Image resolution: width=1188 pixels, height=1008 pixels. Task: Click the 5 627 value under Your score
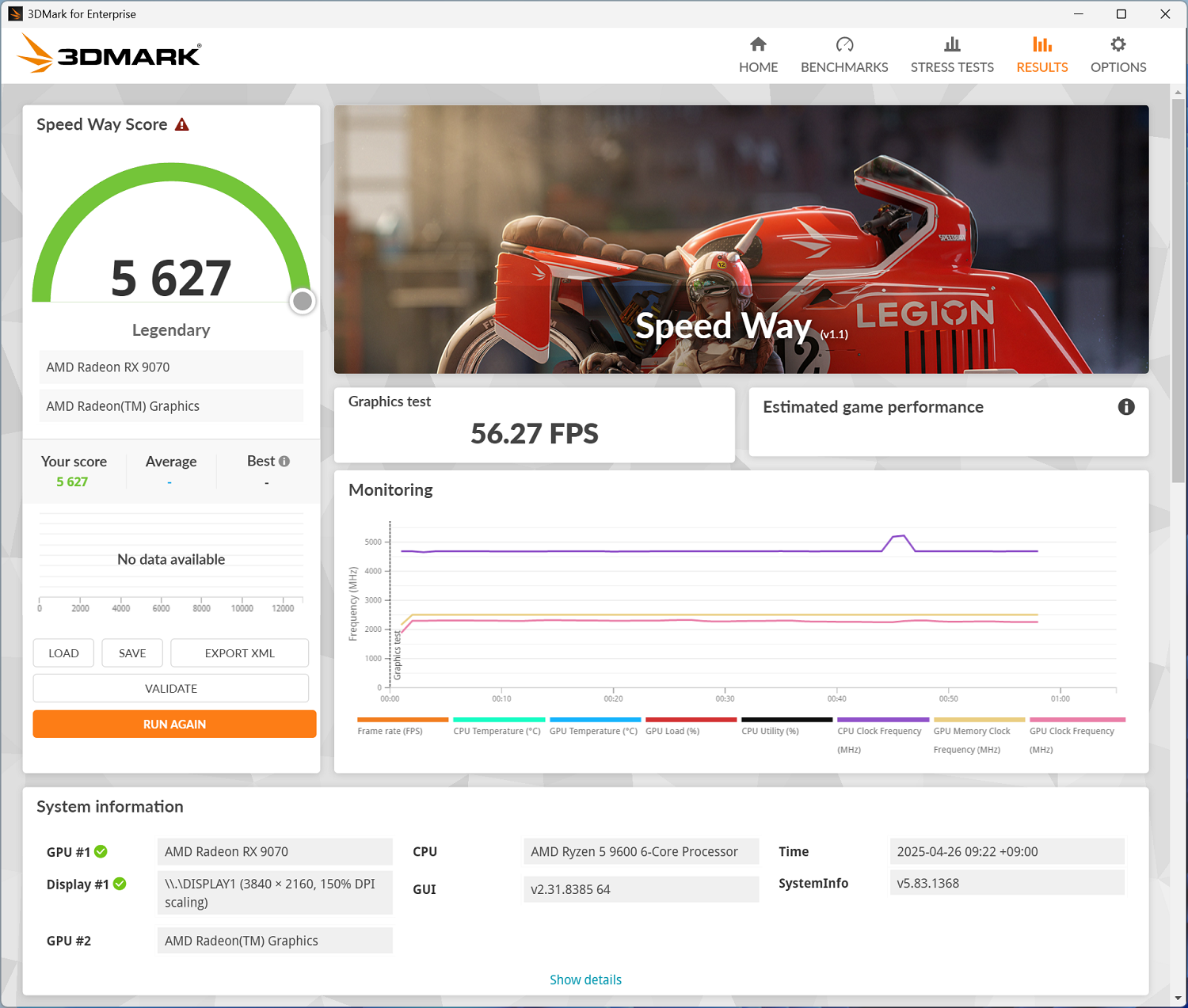pos(72,481)
